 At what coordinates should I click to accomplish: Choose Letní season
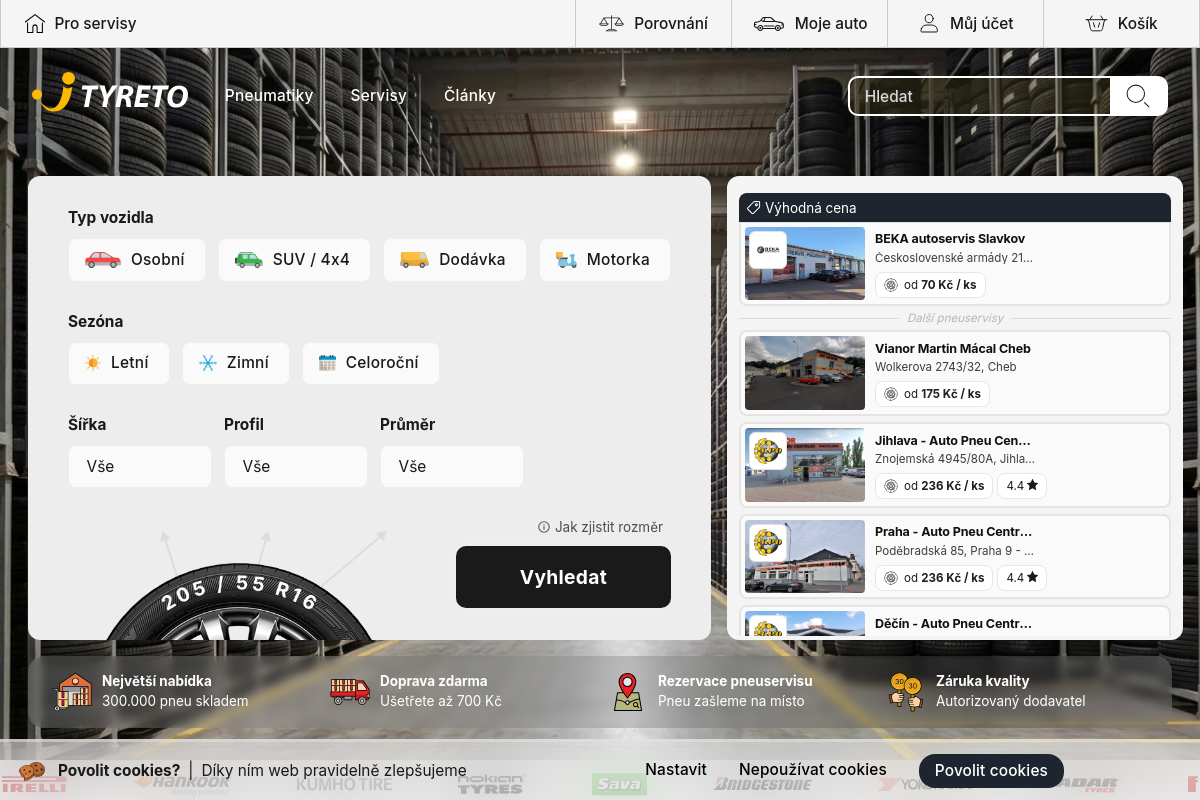pyautogui.click(x=119, y=363)
